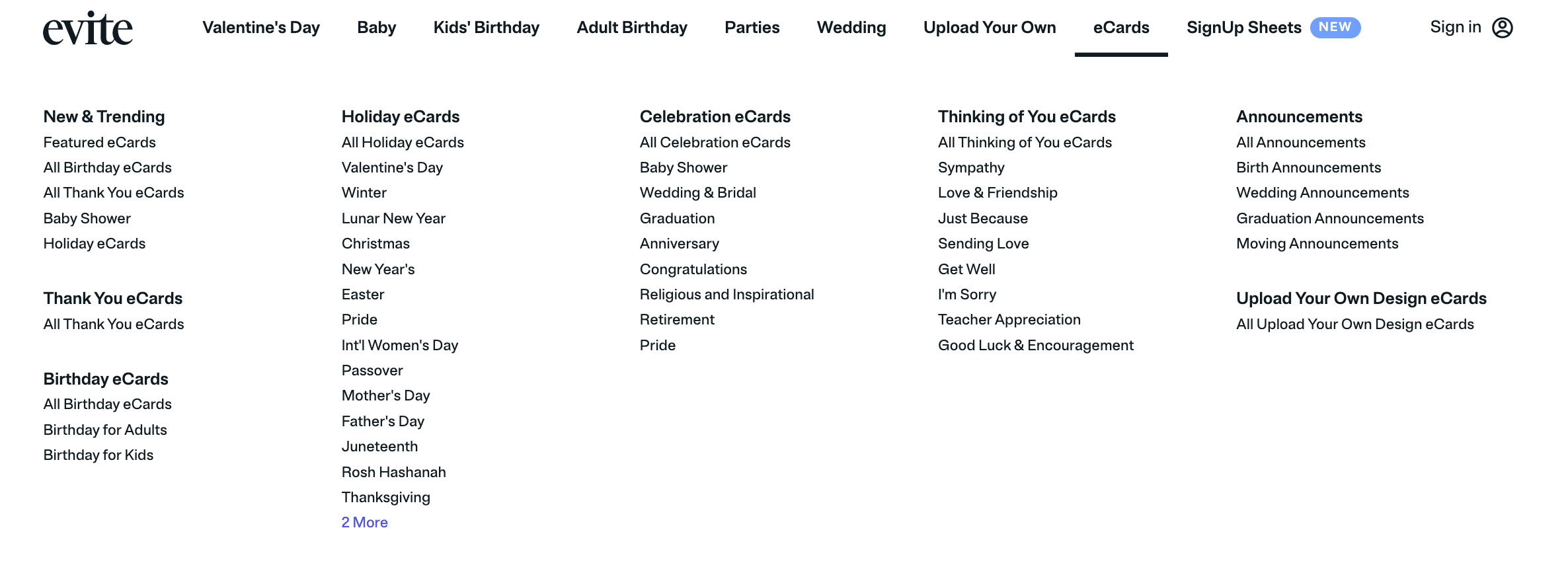Go to Lunar New Year eCards
Image resolution: width=1568 pixels, height=567 pixels.
tap(393, 218)
